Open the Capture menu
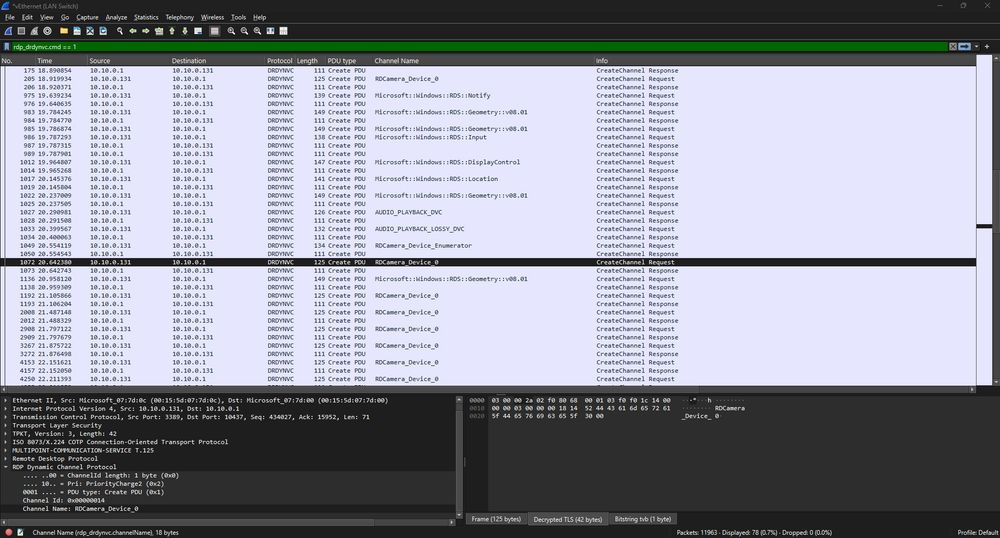The image size is (1000, 538). tap(87, 17)
